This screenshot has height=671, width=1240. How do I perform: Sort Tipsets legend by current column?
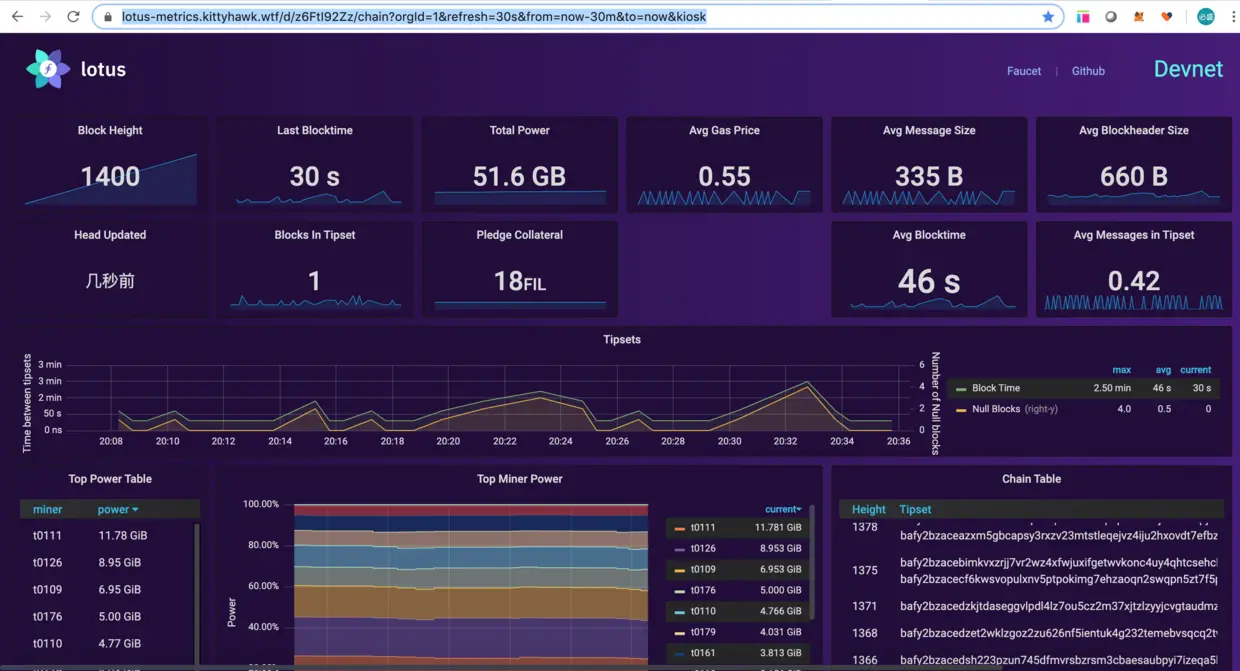coord(1195,370)
